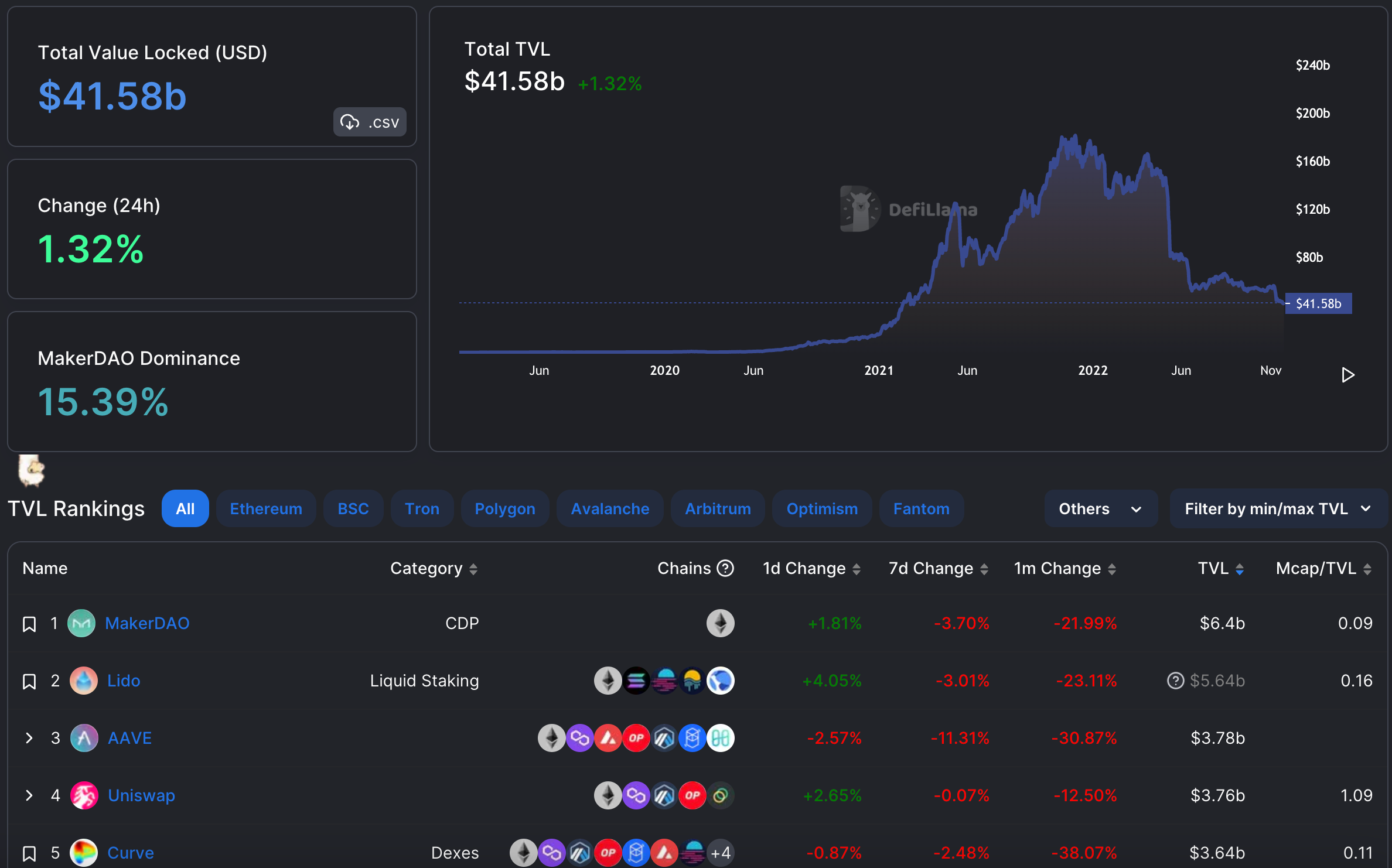Screen dimensions: 1392x868
Task: Click the $41.58b price marker on the chart
Action: pyautogui.click(x=1318, y=303)
